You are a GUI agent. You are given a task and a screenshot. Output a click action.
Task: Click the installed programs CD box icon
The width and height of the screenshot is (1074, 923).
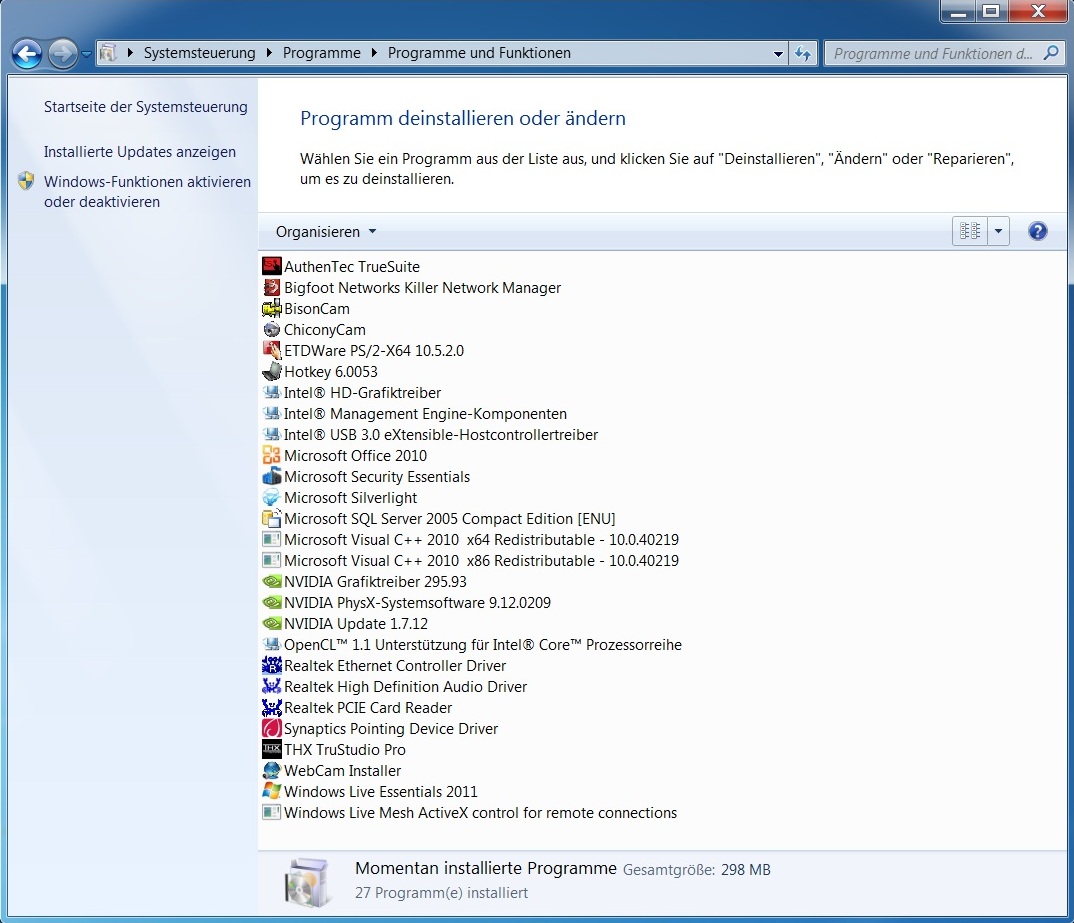point(306,882)
